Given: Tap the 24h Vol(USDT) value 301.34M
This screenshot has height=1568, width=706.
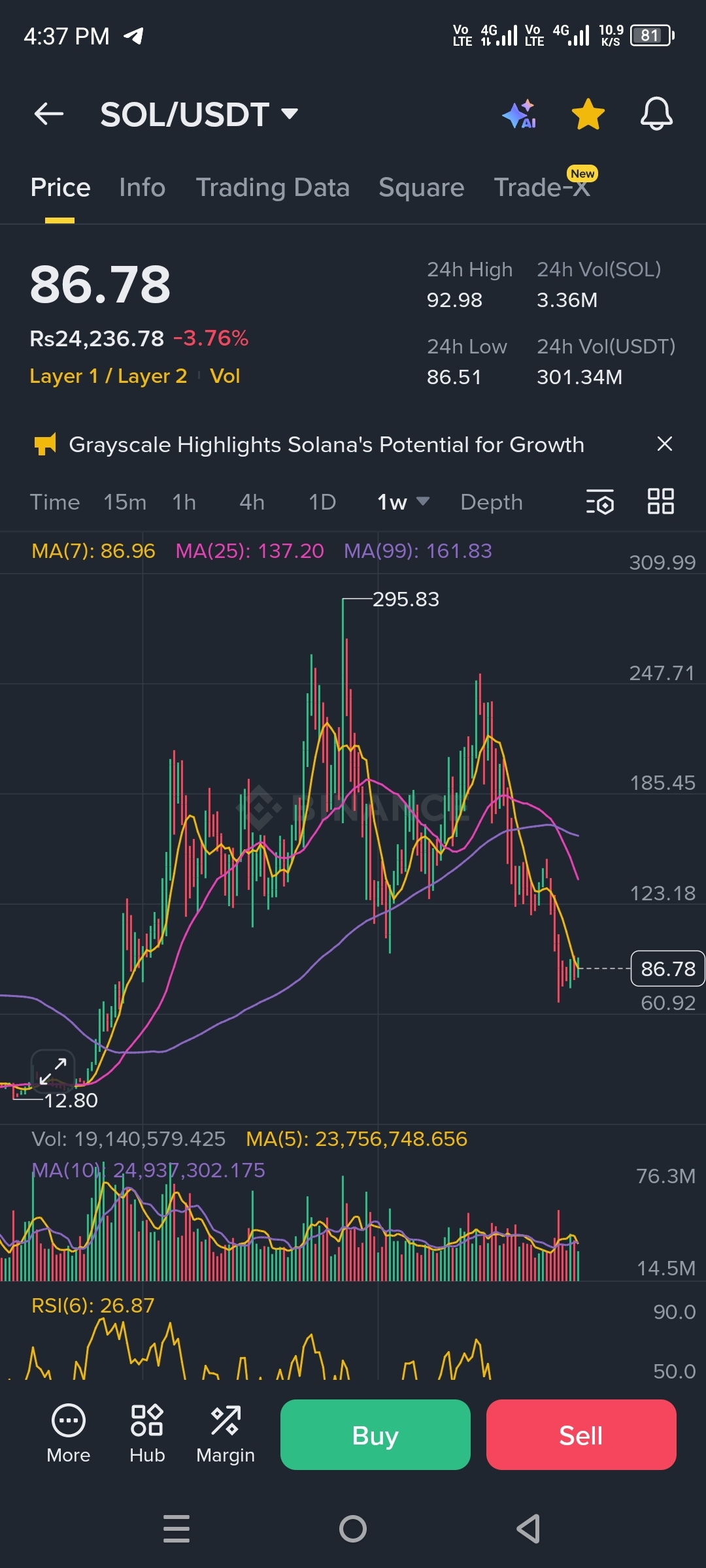Looking at the screenshot, I should pos(579,378).
